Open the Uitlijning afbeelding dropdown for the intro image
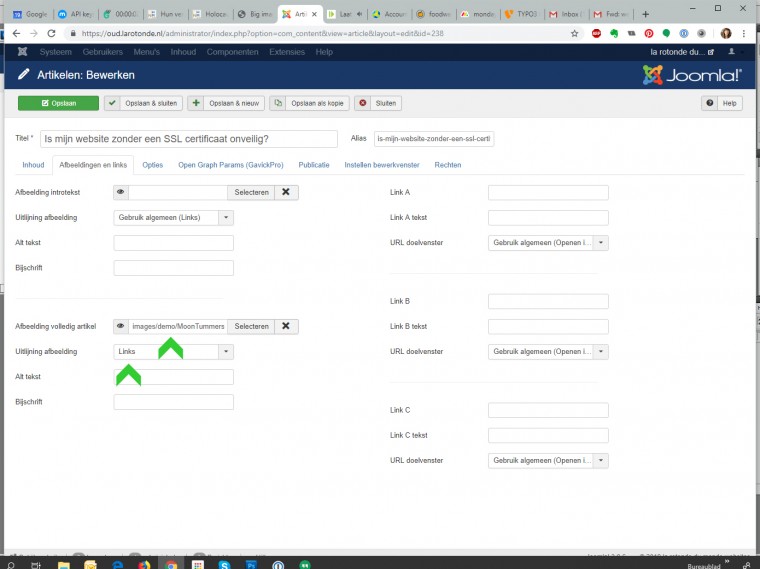This screenshot has width=760, height=569. pyautogui.click(x=226, y=217)
